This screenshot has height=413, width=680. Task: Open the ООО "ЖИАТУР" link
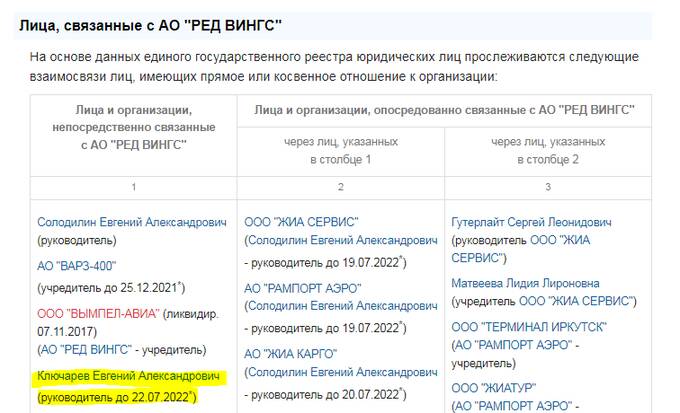[494, 388]
